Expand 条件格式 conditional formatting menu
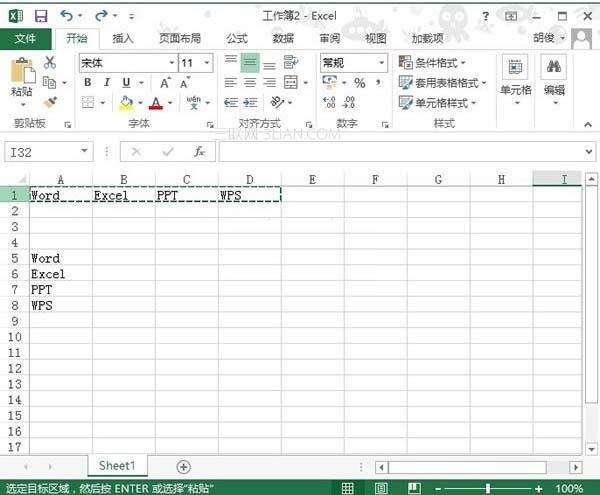600x495 pixels. click(432, 62)
